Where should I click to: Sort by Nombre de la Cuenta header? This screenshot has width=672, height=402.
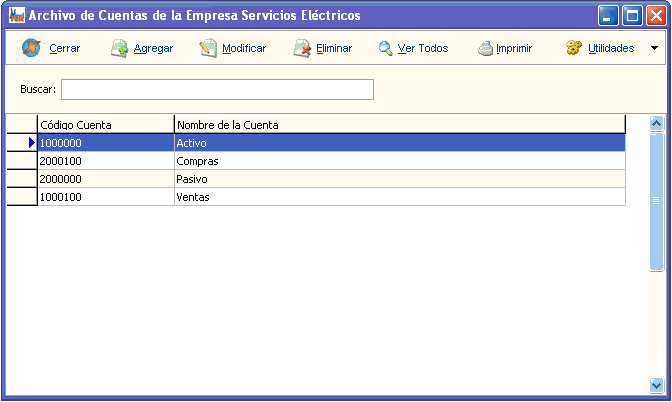click(399, 124)
